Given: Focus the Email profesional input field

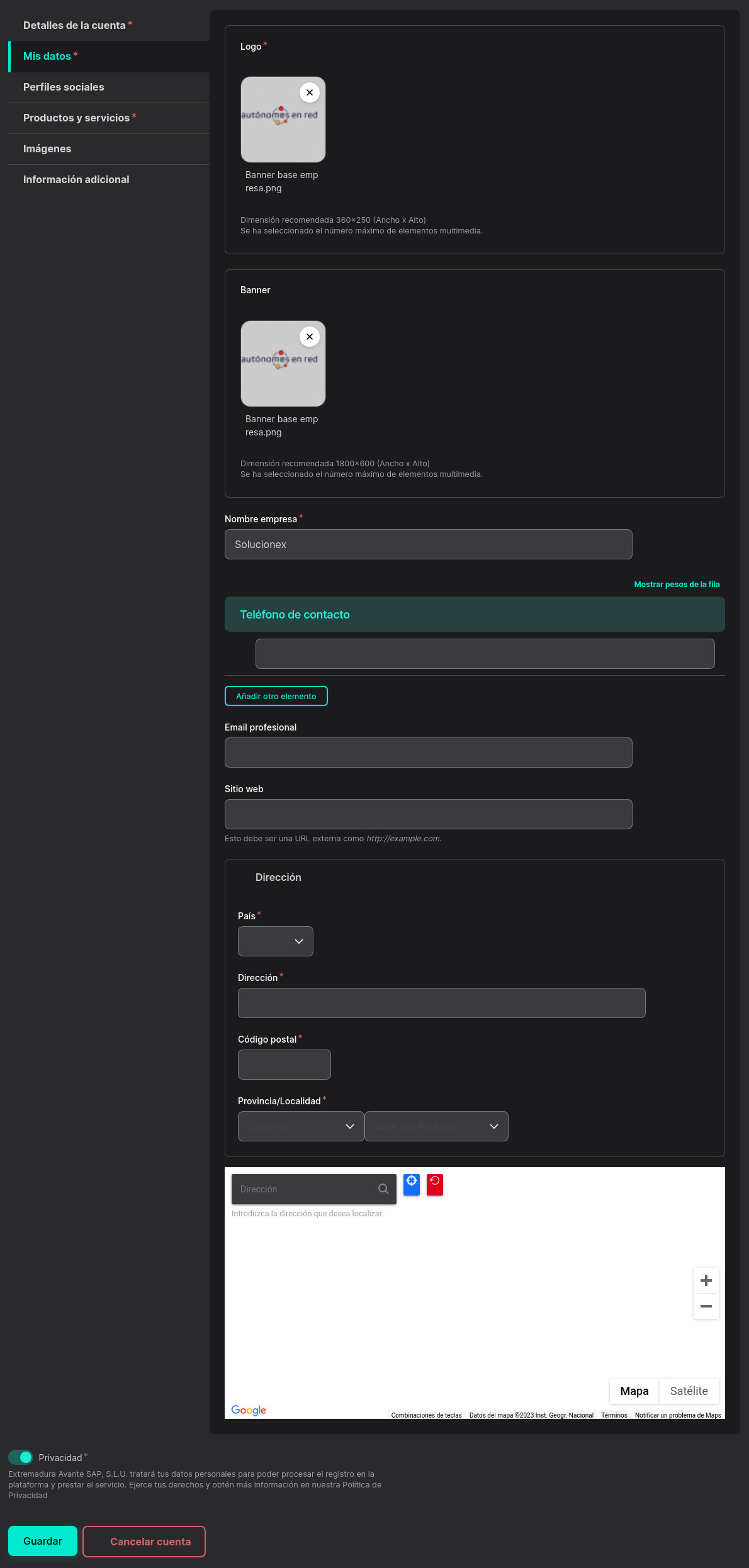Looking at the screenshot, I should (429, 753).
